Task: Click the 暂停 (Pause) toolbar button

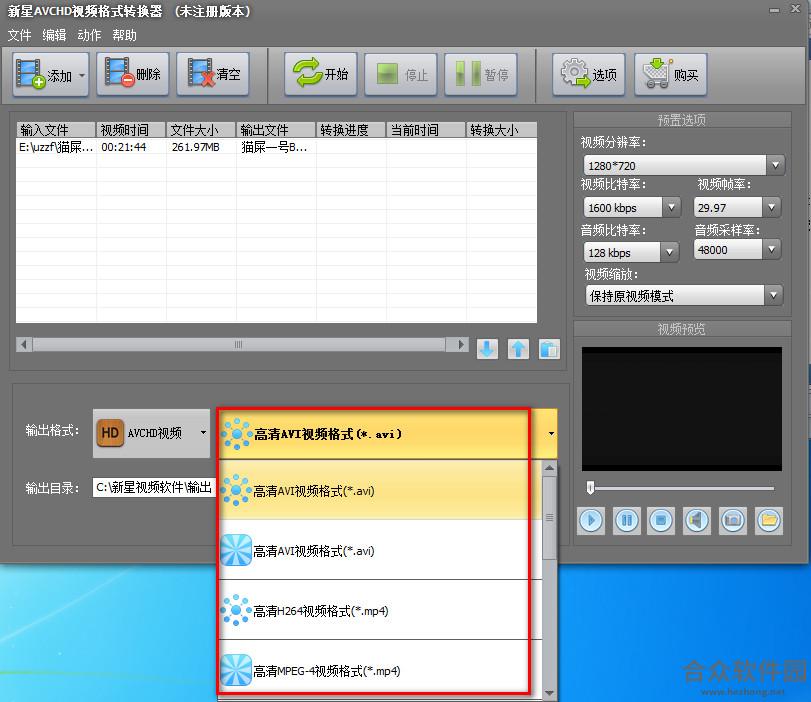Action: pyautogui.click(x=480, y=75)
